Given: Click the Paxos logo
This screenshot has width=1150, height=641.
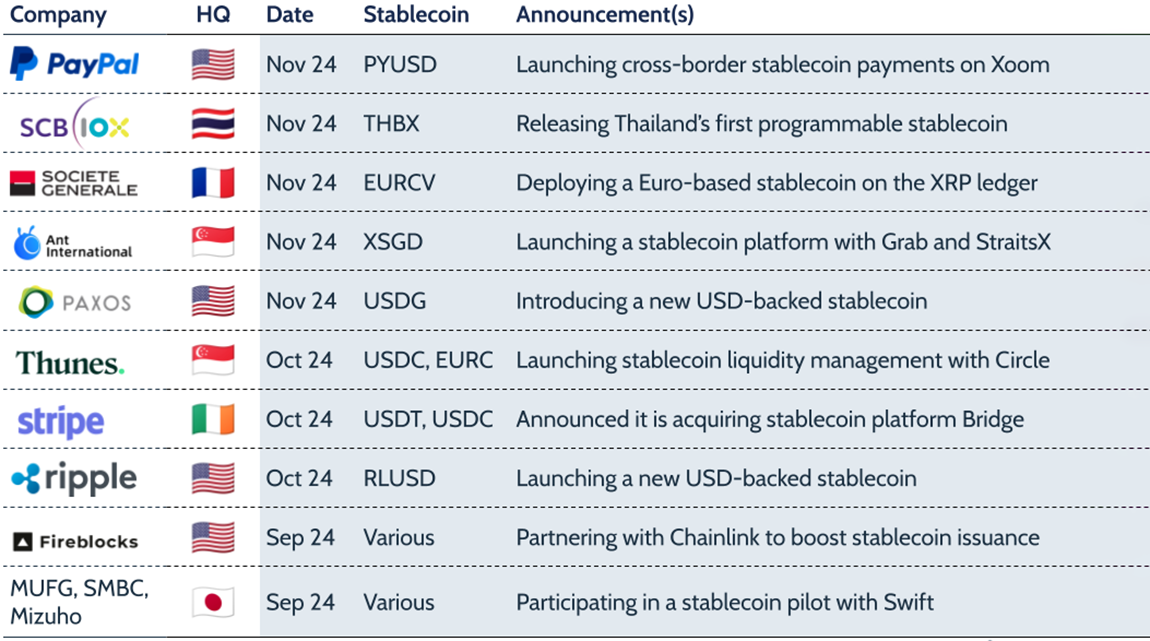Looking at the screenshot, I should click(75, 301).
